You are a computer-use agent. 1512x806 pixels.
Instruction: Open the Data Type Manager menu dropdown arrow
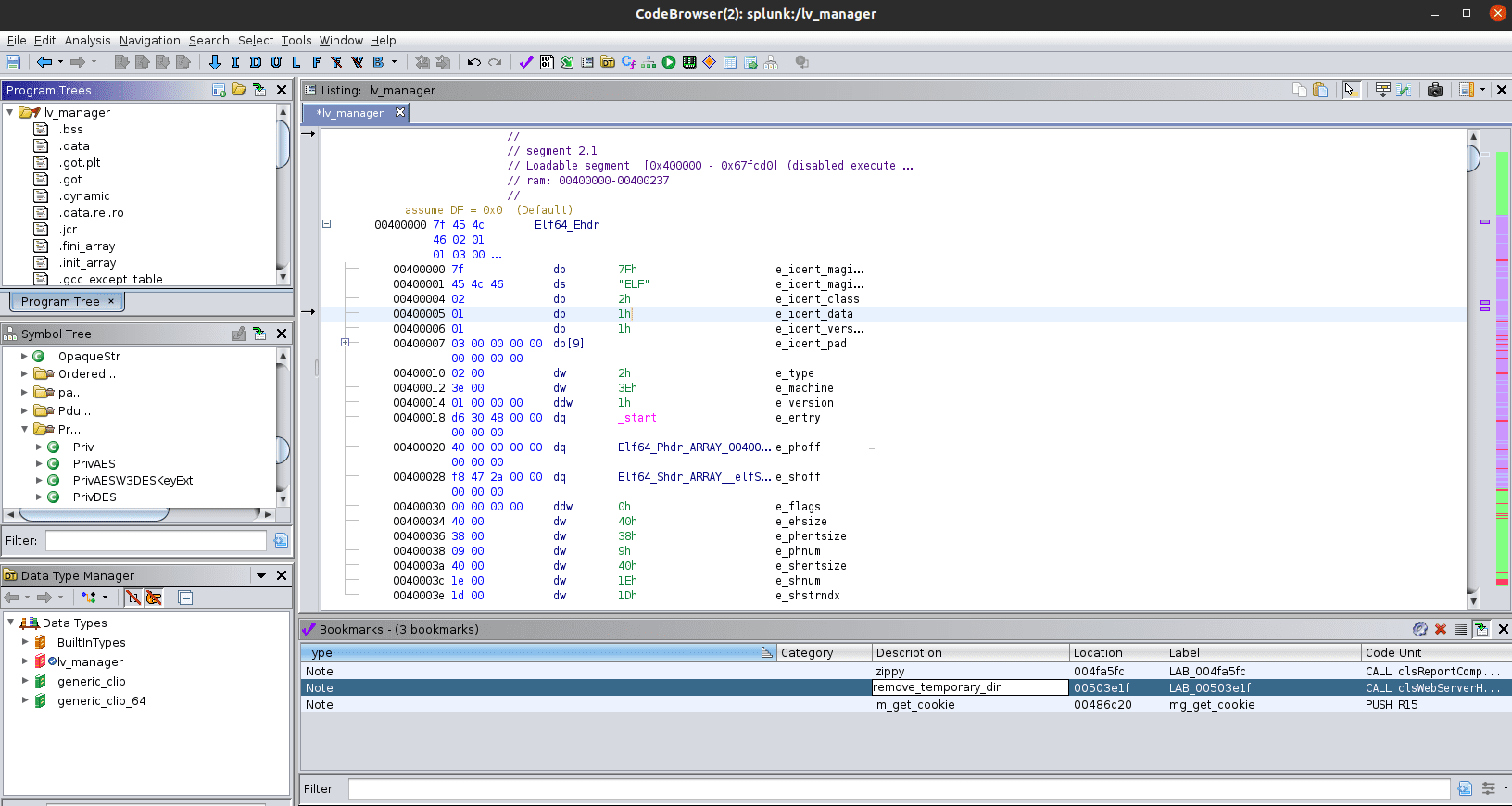tap(261, 575)
